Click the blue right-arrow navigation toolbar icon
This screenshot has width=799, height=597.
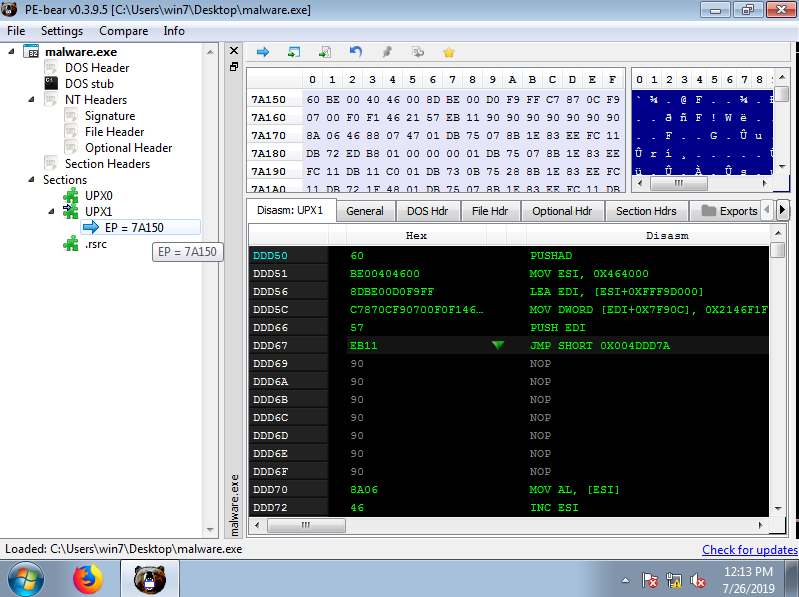tap(263, 52)
